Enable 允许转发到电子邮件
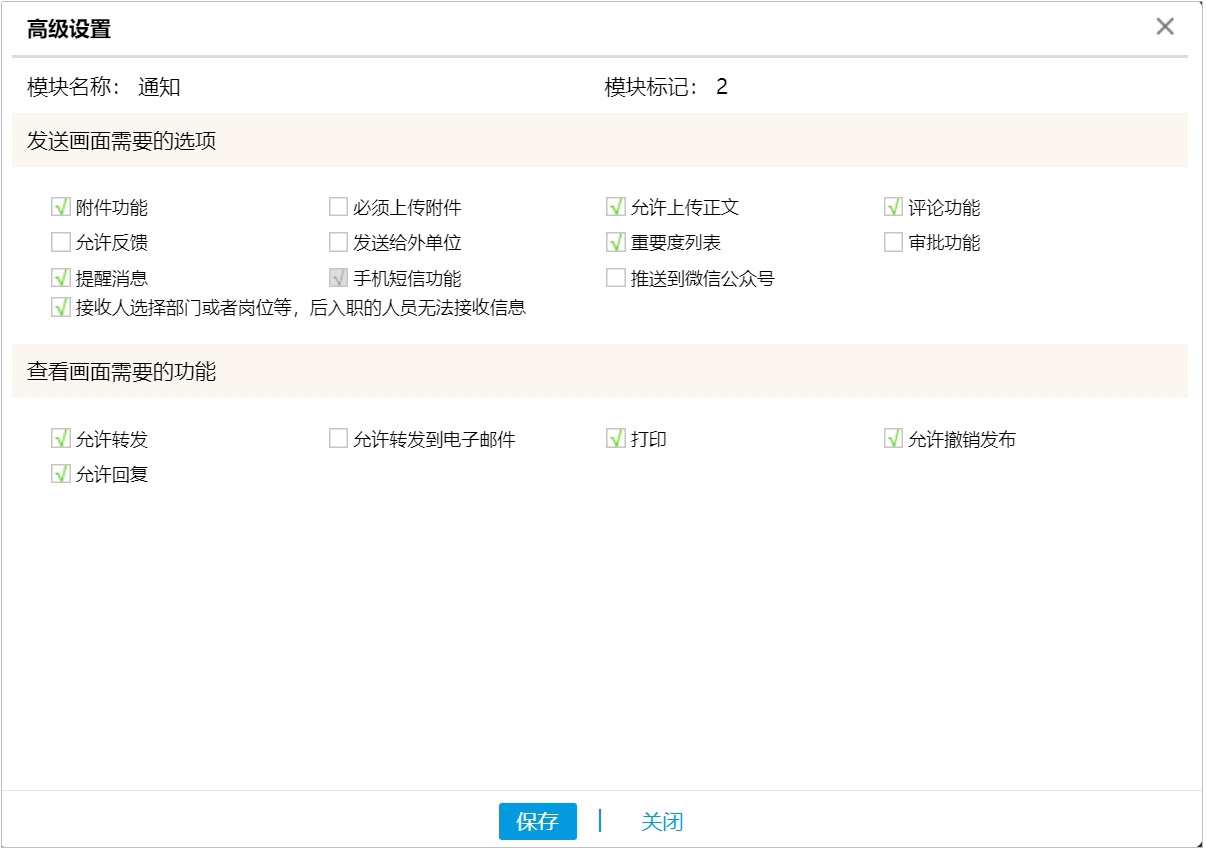The width and height of the screenshot is (1206, 851). tap(340, 438)
